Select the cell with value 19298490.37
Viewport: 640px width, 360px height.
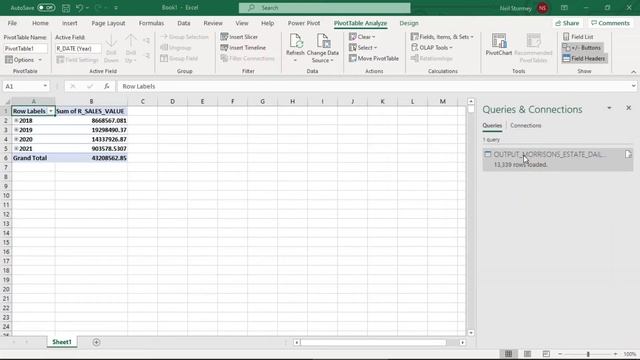click(91, 130)
